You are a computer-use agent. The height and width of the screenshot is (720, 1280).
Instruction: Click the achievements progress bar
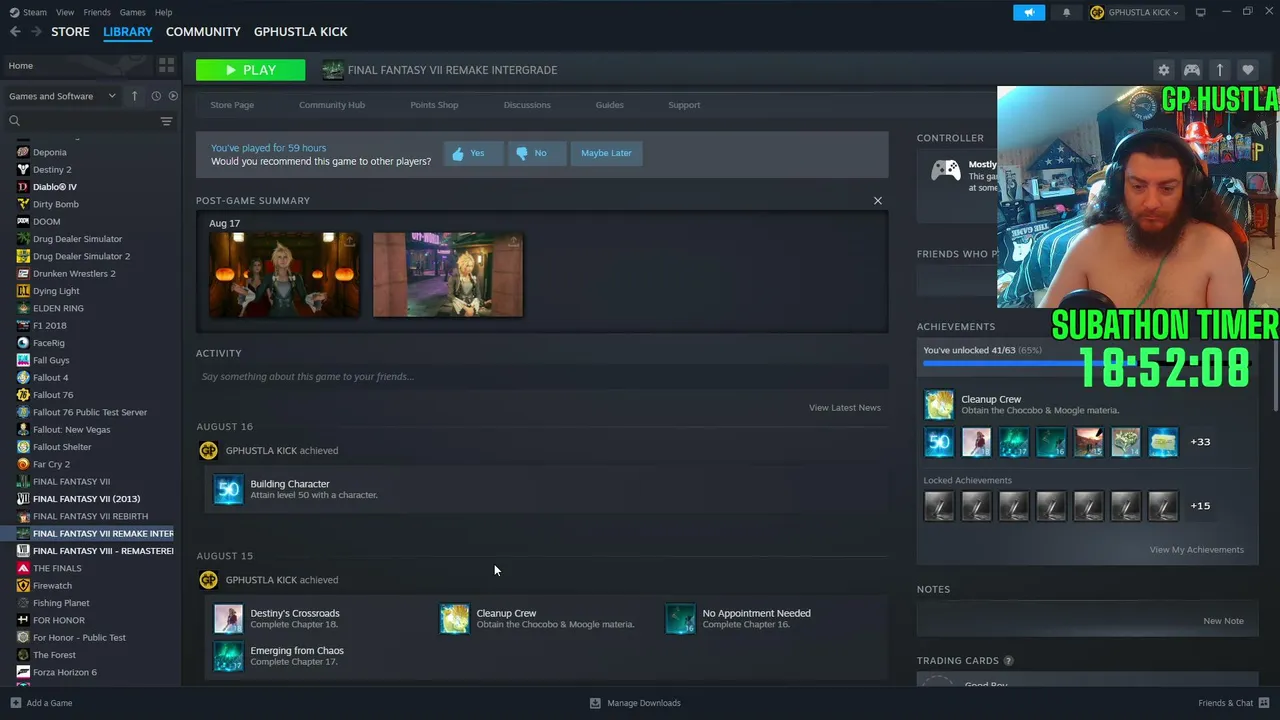tap(1086, 363)
